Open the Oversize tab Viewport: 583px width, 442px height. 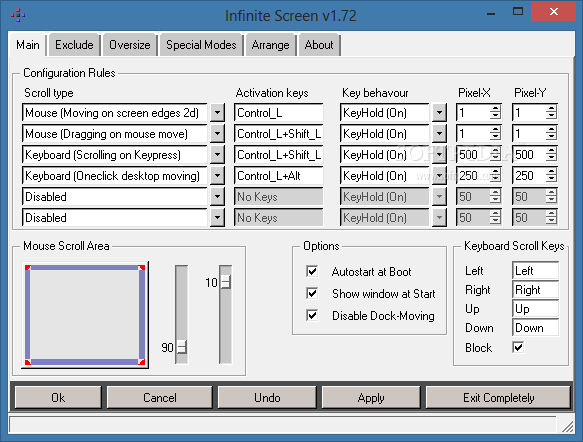(129, 45)
